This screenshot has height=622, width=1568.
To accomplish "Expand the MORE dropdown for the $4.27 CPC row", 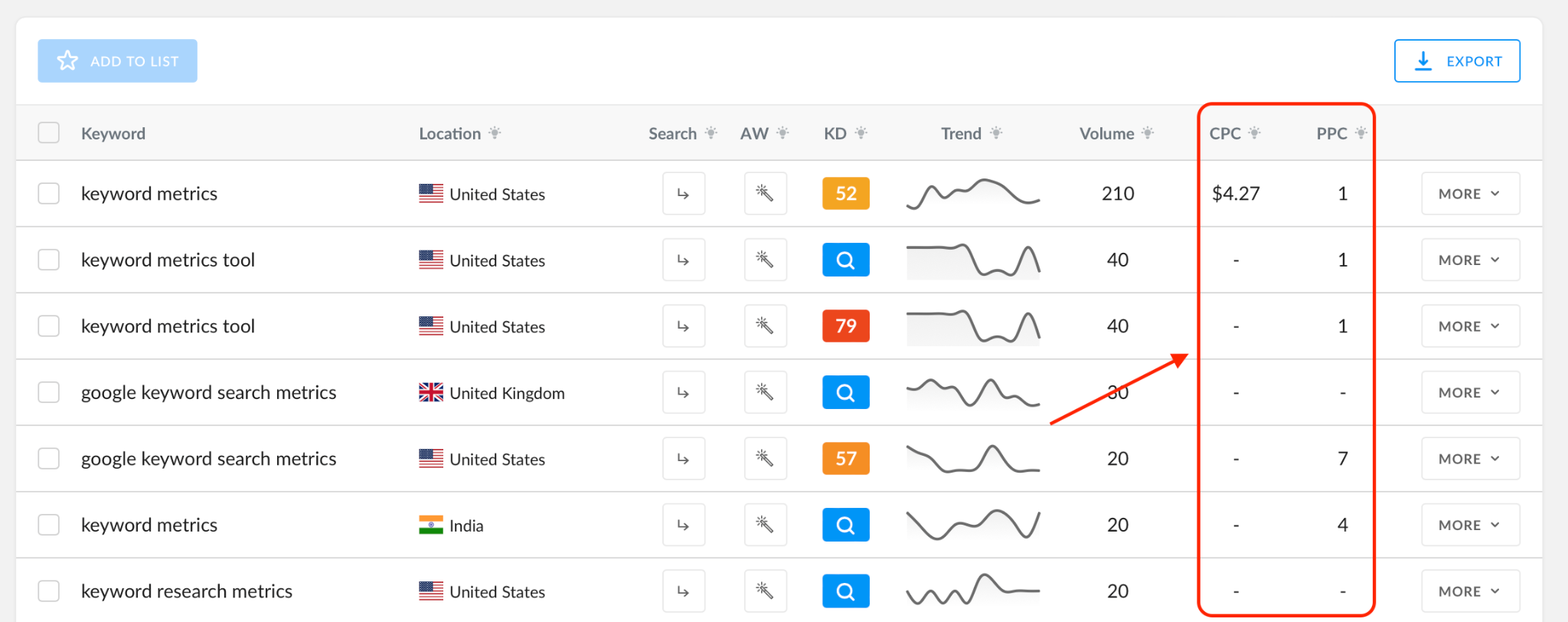I will 1470,194.
